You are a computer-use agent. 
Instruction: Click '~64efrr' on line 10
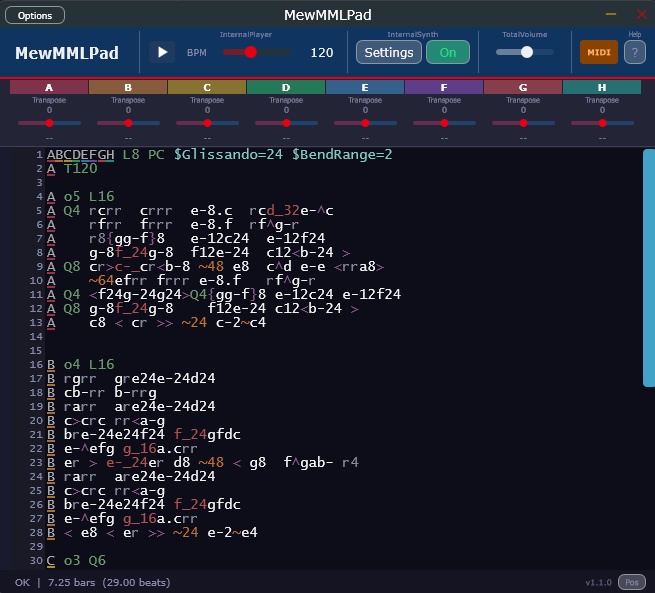118,280
